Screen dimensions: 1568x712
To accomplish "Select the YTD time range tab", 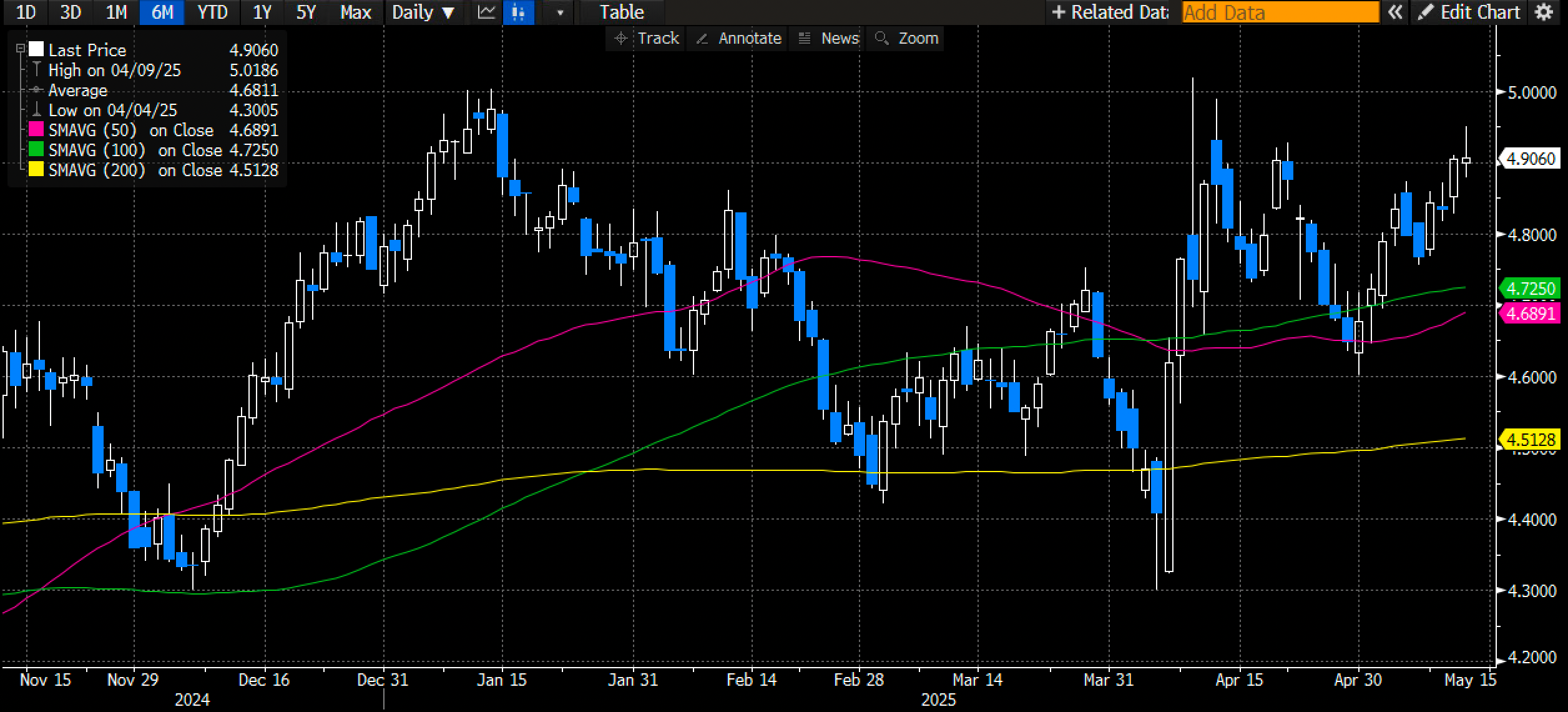I will 212,12.
